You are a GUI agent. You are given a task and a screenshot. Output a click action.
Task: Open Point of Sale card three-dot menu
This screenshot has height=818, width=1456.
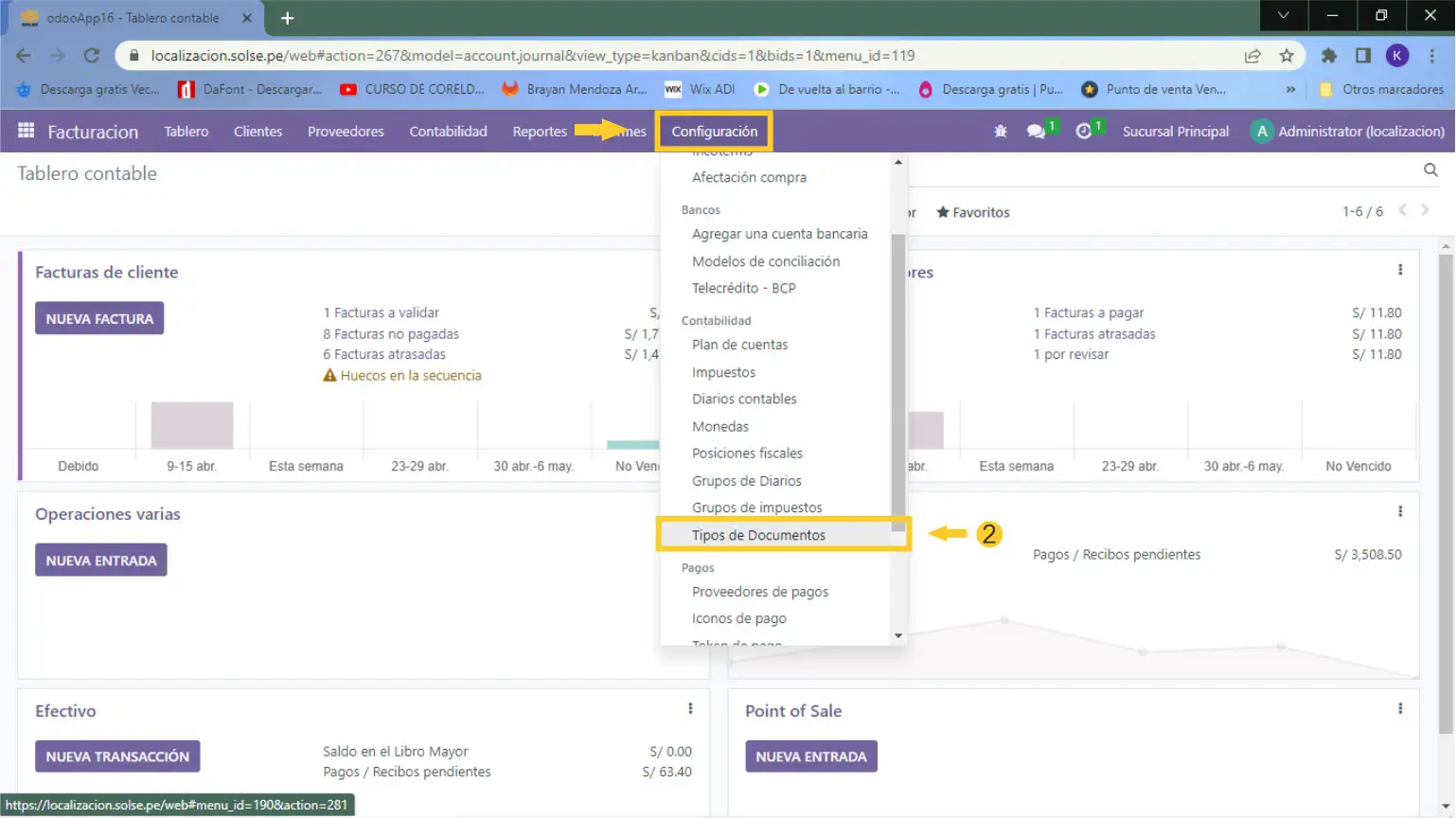[1400, 708]
